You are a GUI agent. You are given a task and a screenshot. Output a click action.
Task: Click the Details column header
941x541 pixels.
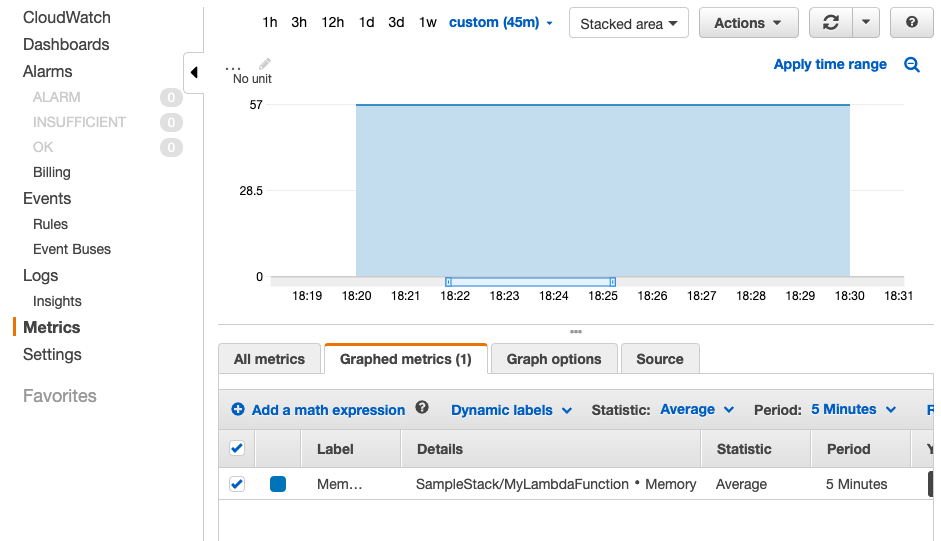click(440, 449)
